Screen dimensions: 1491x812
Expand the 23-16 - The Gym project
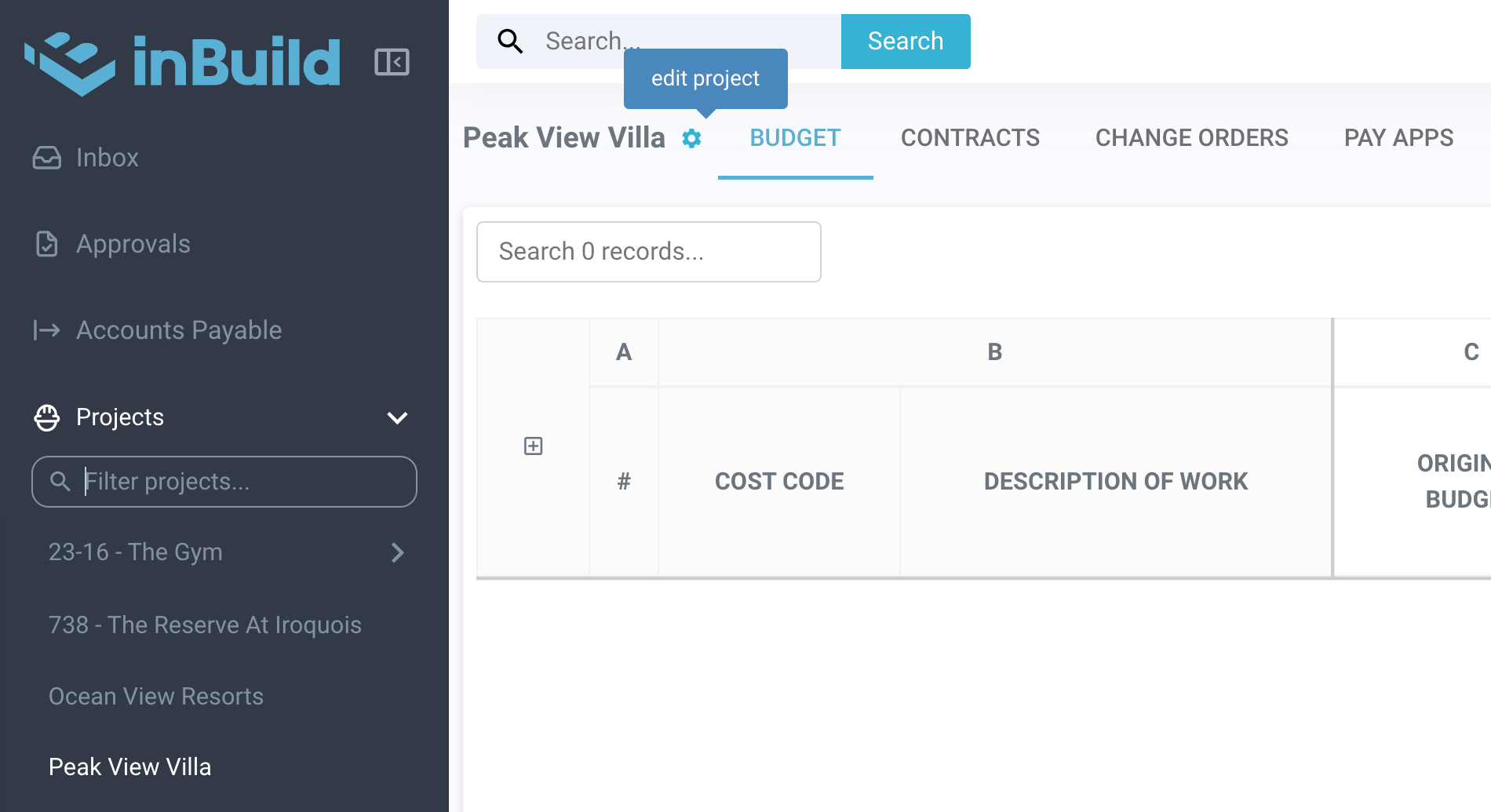click(397, 552)
